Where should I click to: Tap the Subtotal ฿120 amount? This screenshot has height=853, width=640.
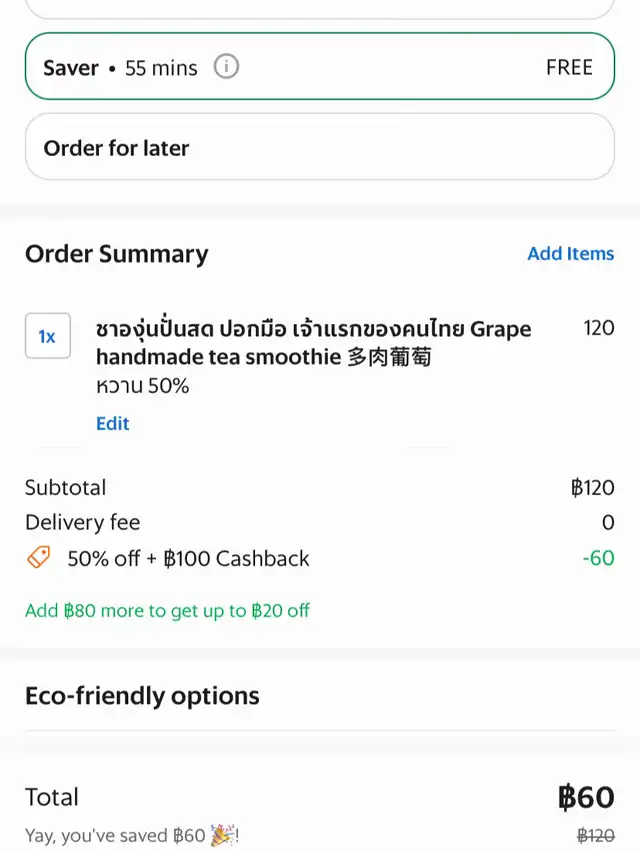pyautogui.click(x=592, y=488)
